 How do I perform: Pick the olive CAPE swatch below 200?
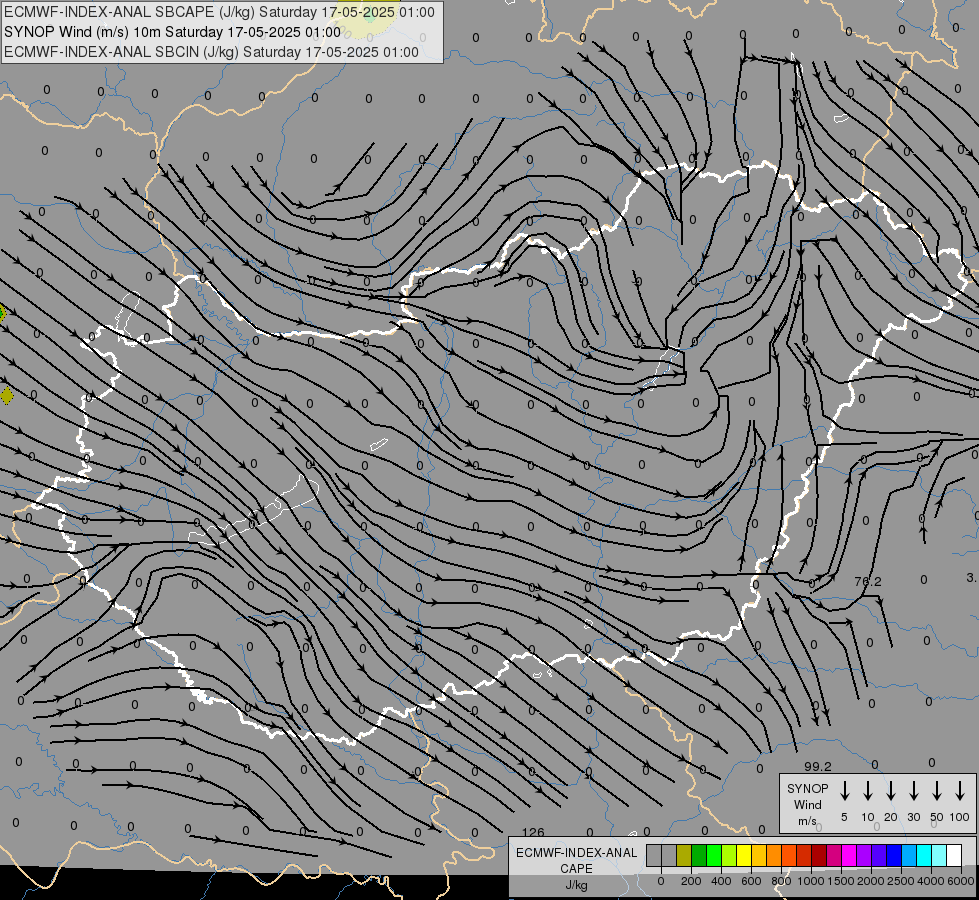tap(684, 855)
